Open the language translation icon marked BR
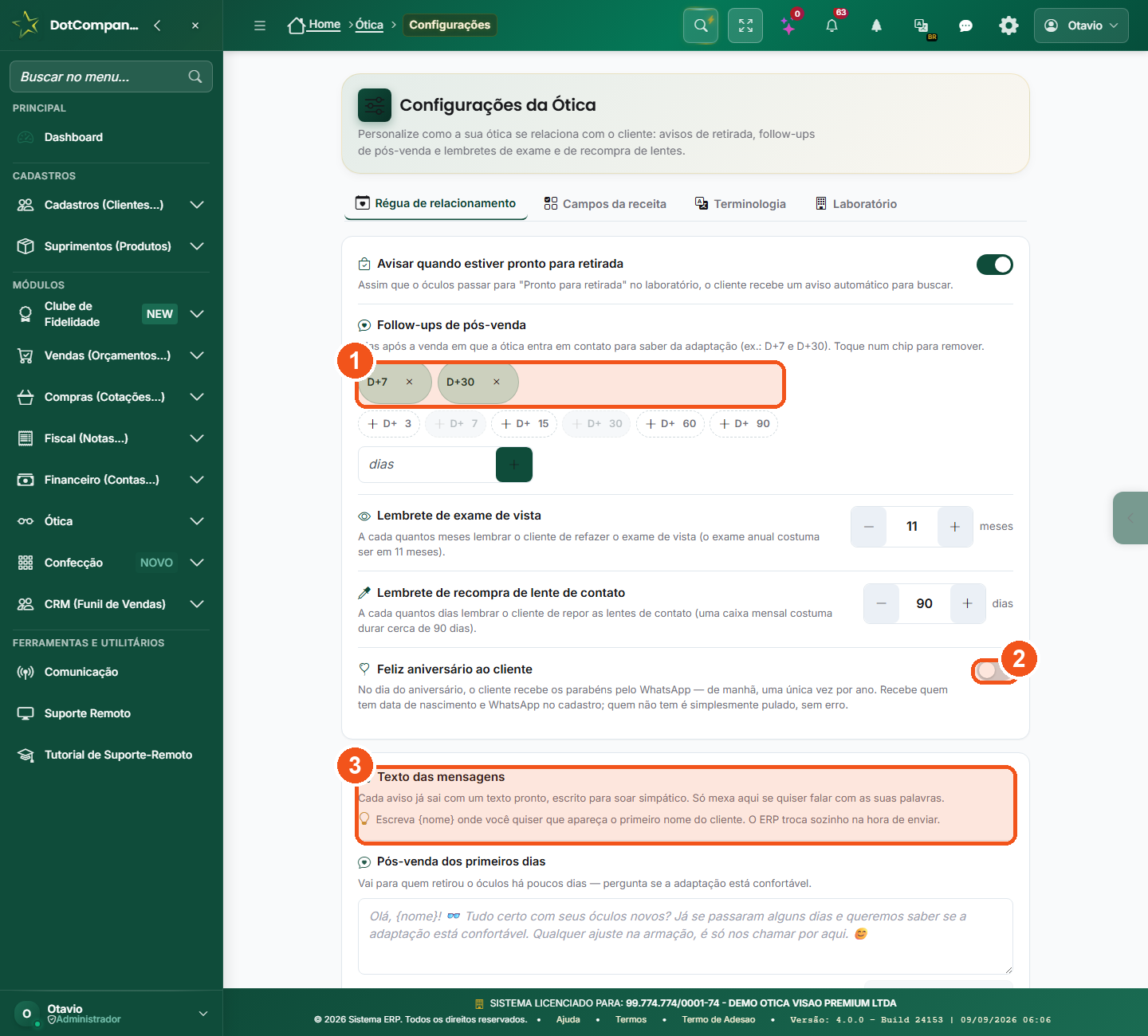 (922, 26)
